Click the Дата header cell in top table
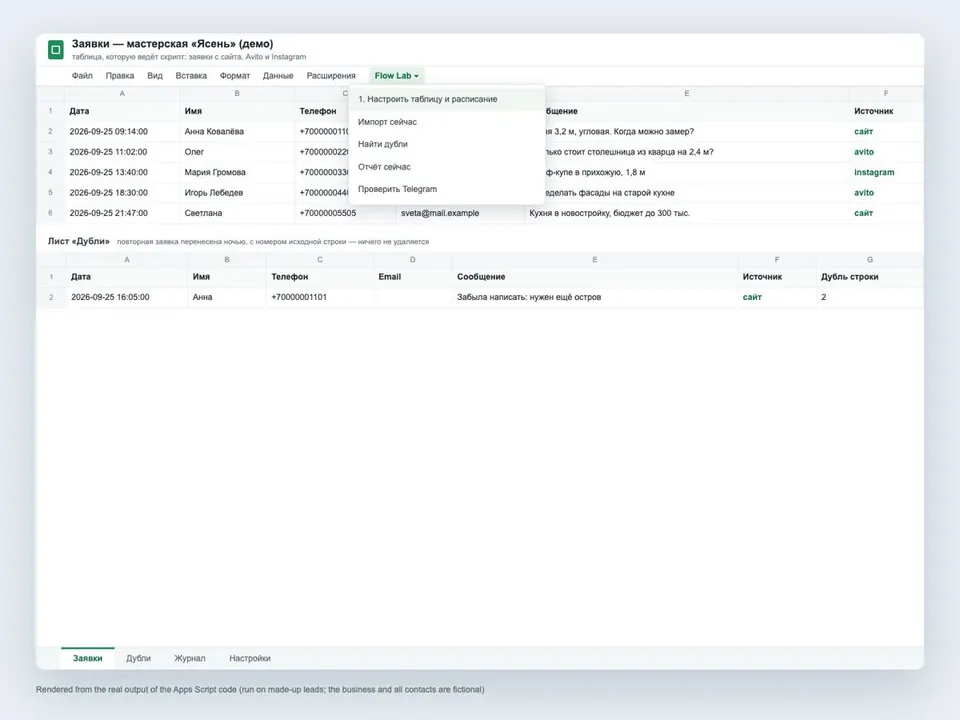This screenshot has height=720, width=960. click(x=122, y=111)
